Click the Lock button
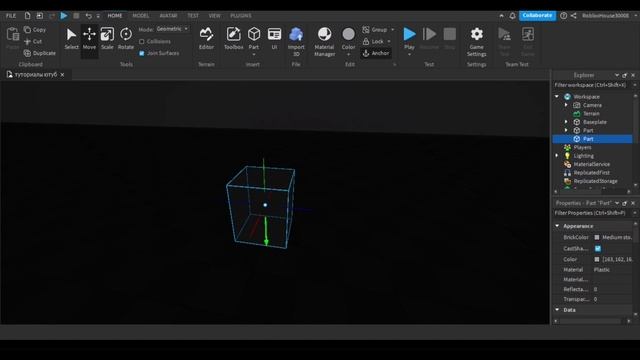The image size is (640, 360). pyautogui.click(x=373, y=42)
